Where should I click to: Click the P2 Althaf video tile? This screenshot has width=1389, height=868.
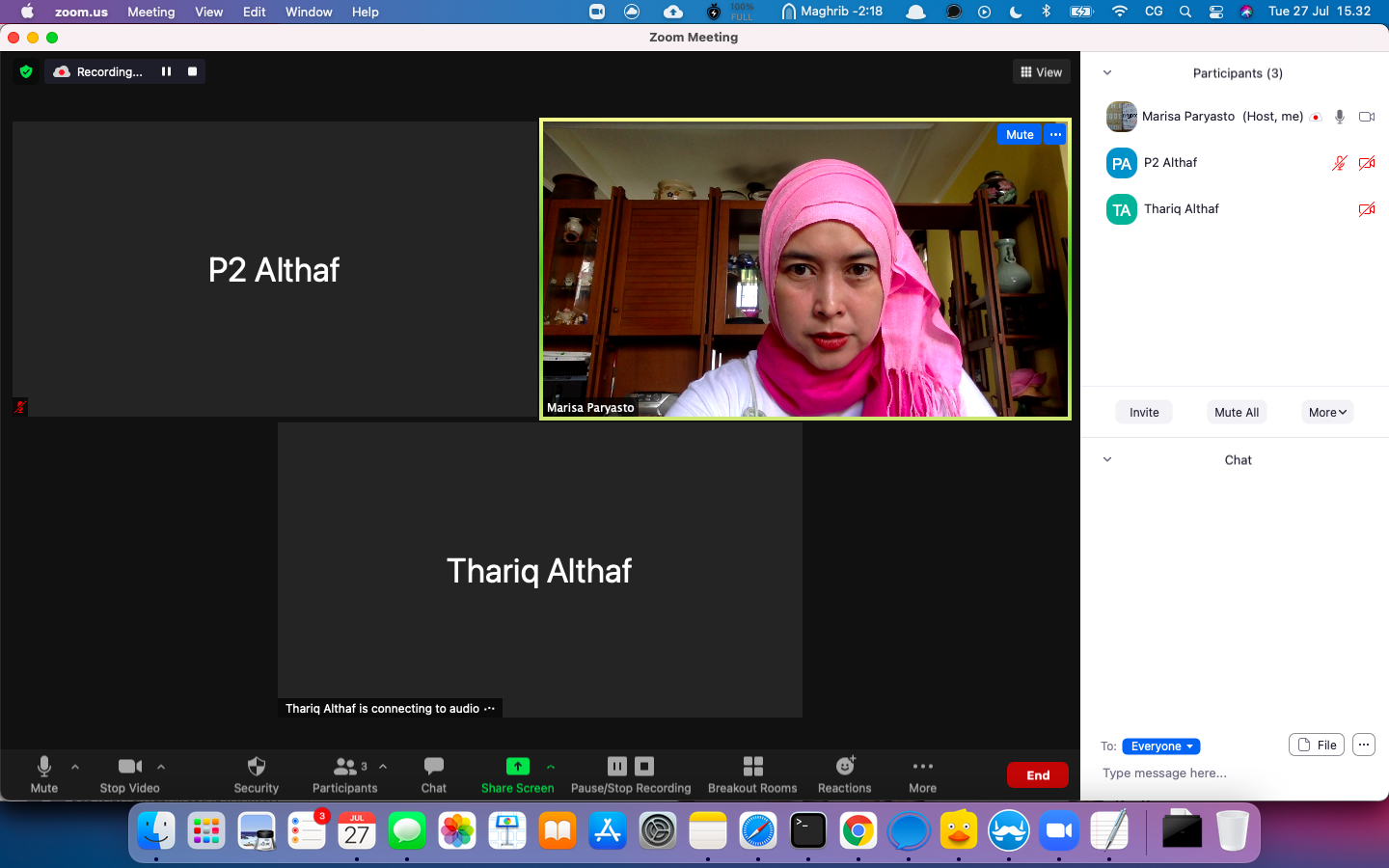click(274, 269)
